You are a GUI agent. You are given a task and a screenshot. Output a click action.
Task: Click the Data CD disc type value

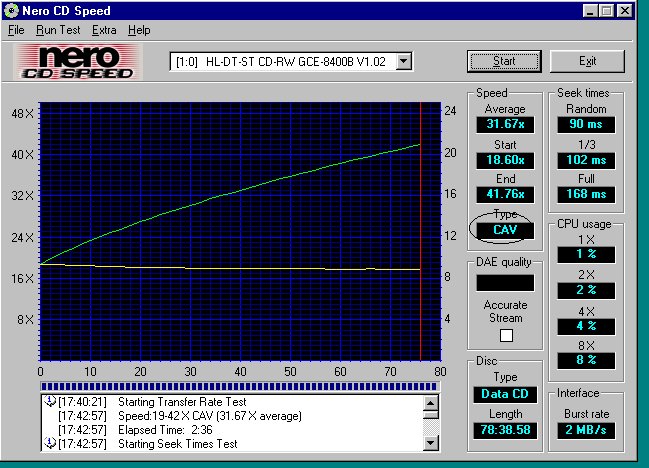505,394
